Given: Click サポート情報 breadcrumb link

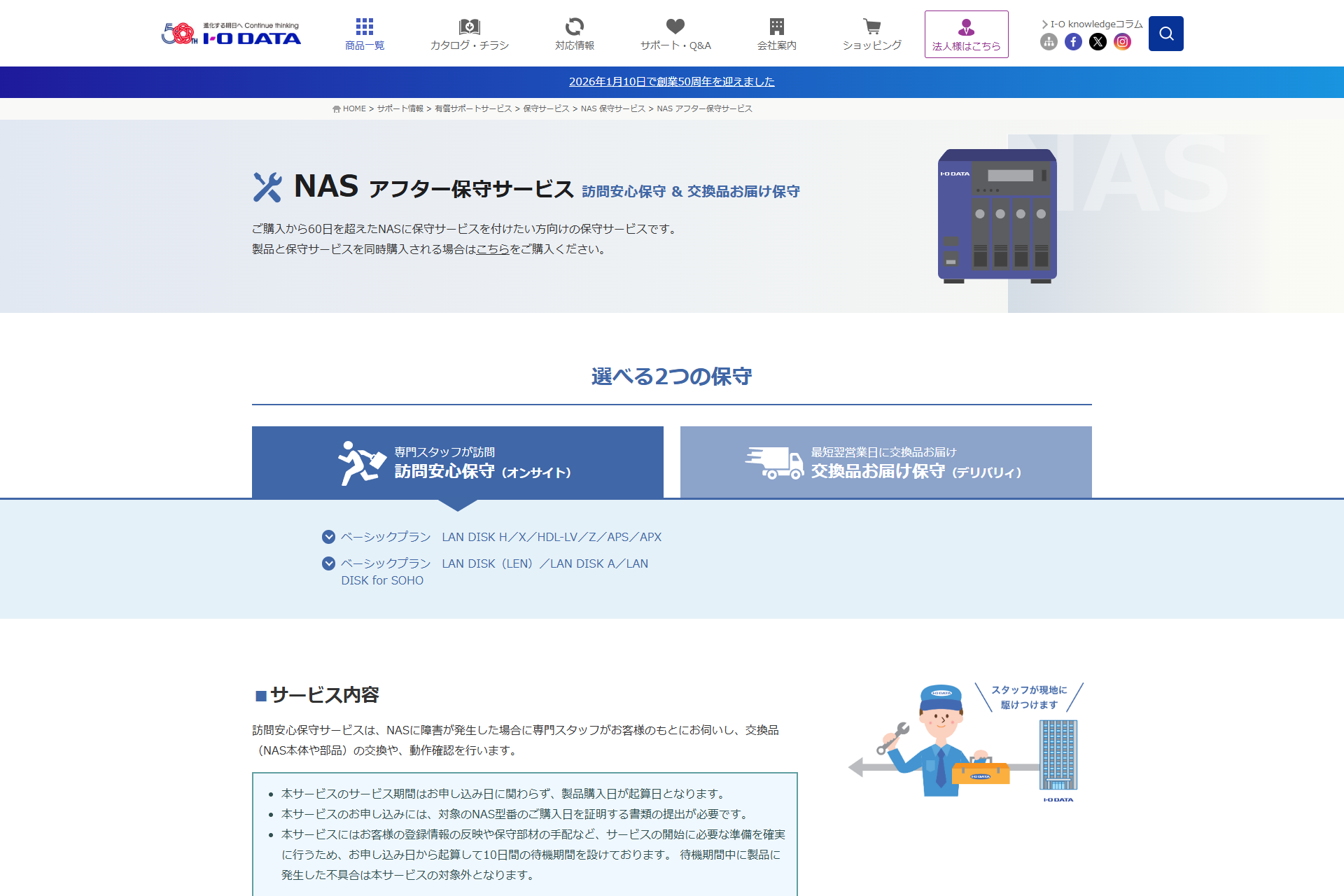Looking at the screenshot, I should (x=400, y=109).
